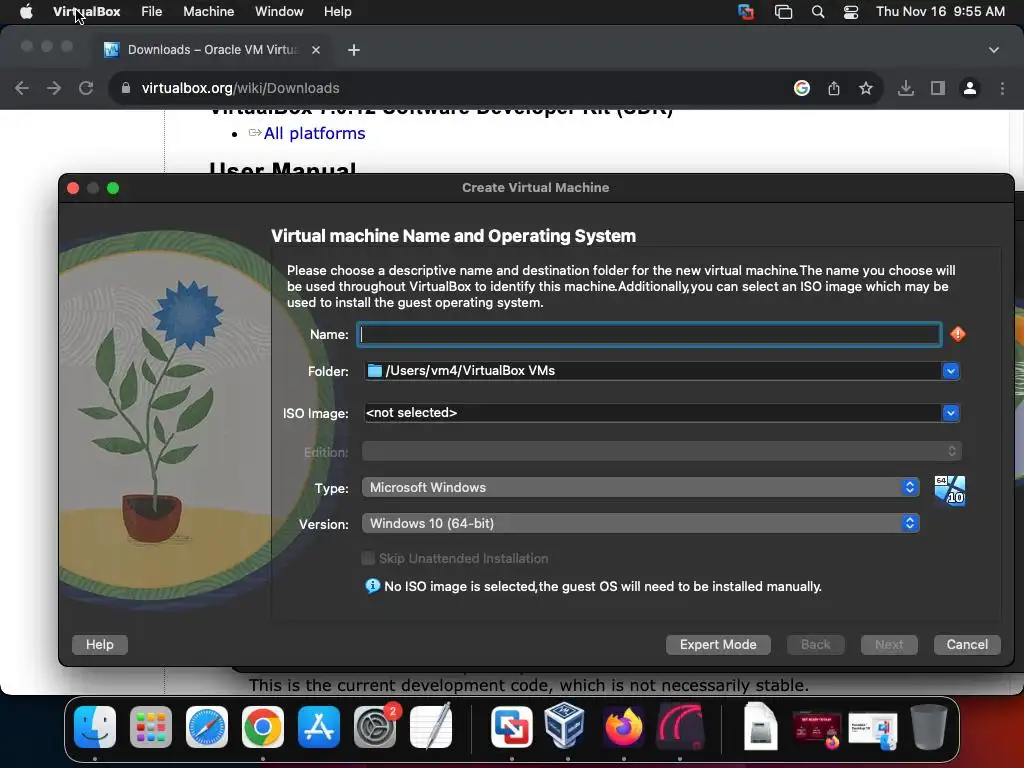Click the site lock icon in address bar
The width and height of the screenshot is (1024, 768).
pos(126,88)
